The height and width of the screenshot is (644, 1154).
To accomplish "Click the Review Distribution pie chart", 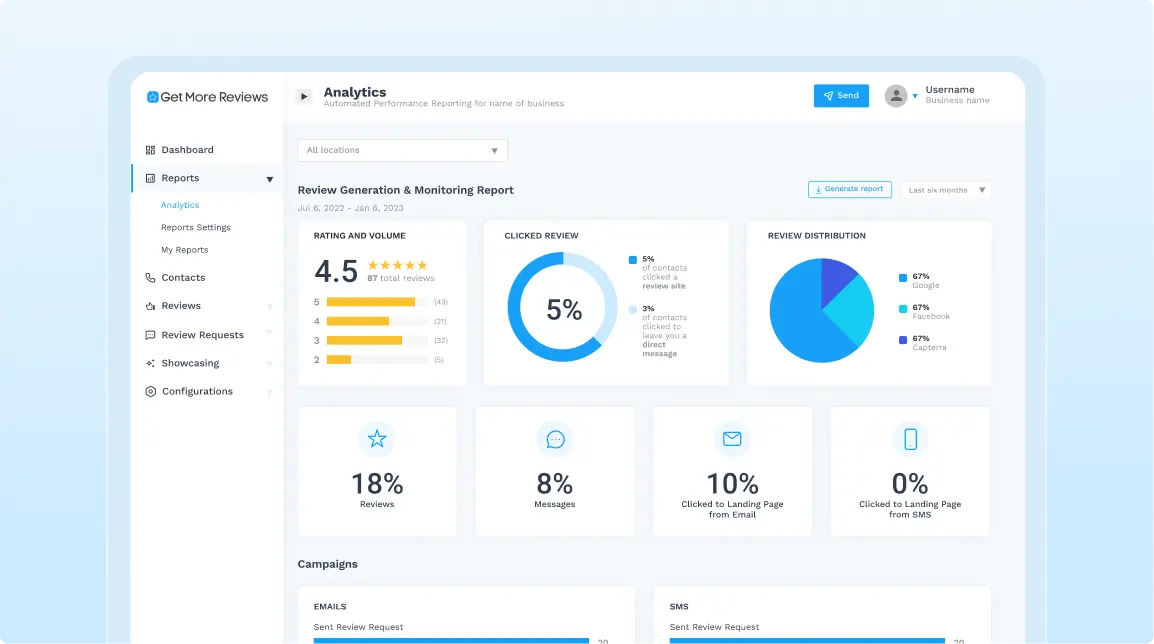I will [822, 310].
